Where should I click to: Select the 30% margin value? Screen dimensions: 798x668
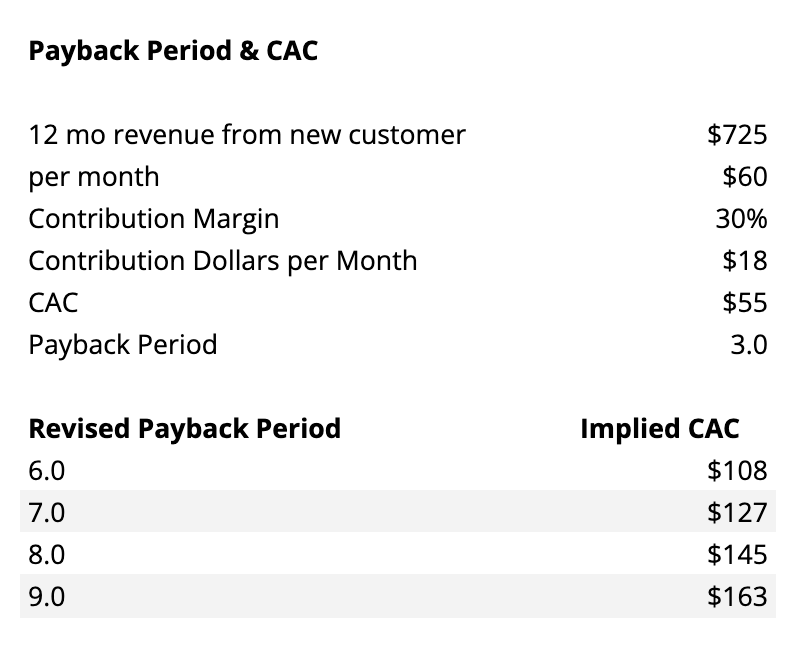[741, 219]
